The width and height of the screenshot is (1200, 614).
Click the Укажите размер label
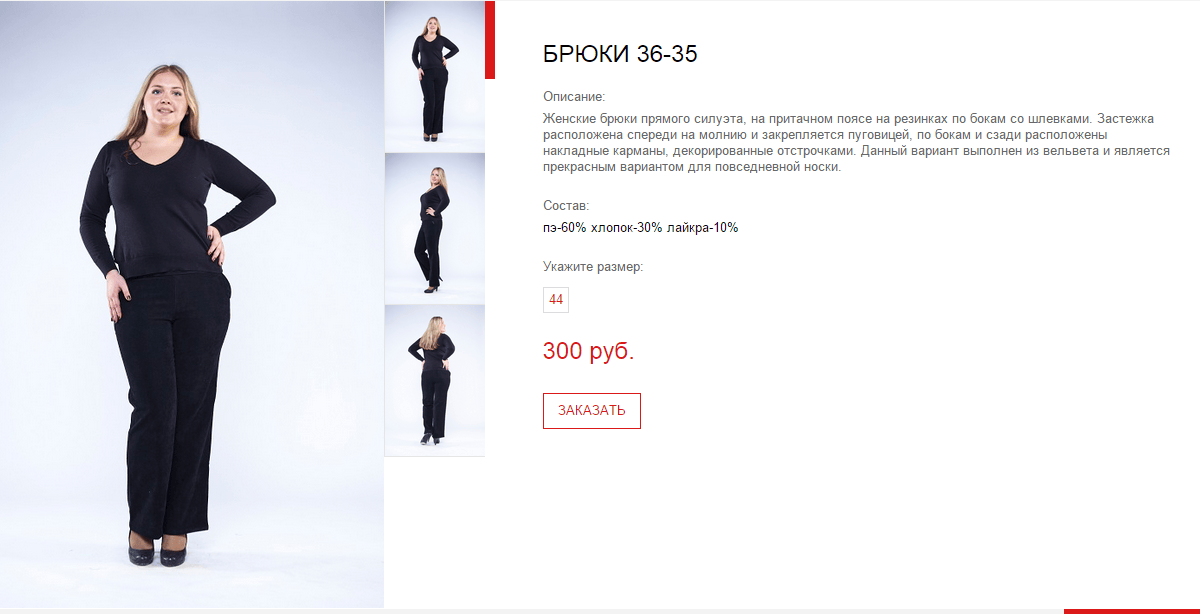593,267
